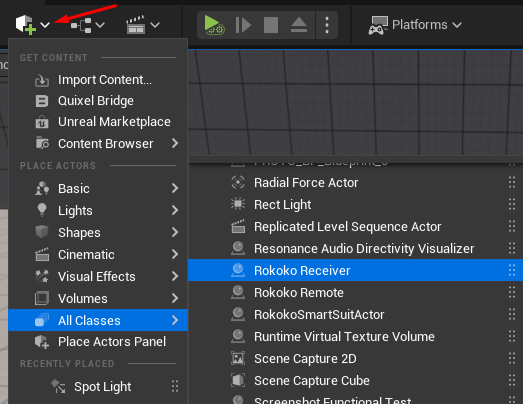This screenshot has height=404, width=523.
Task: Click the Platforms gamepad monitor icon
Action: click(378, 25)
